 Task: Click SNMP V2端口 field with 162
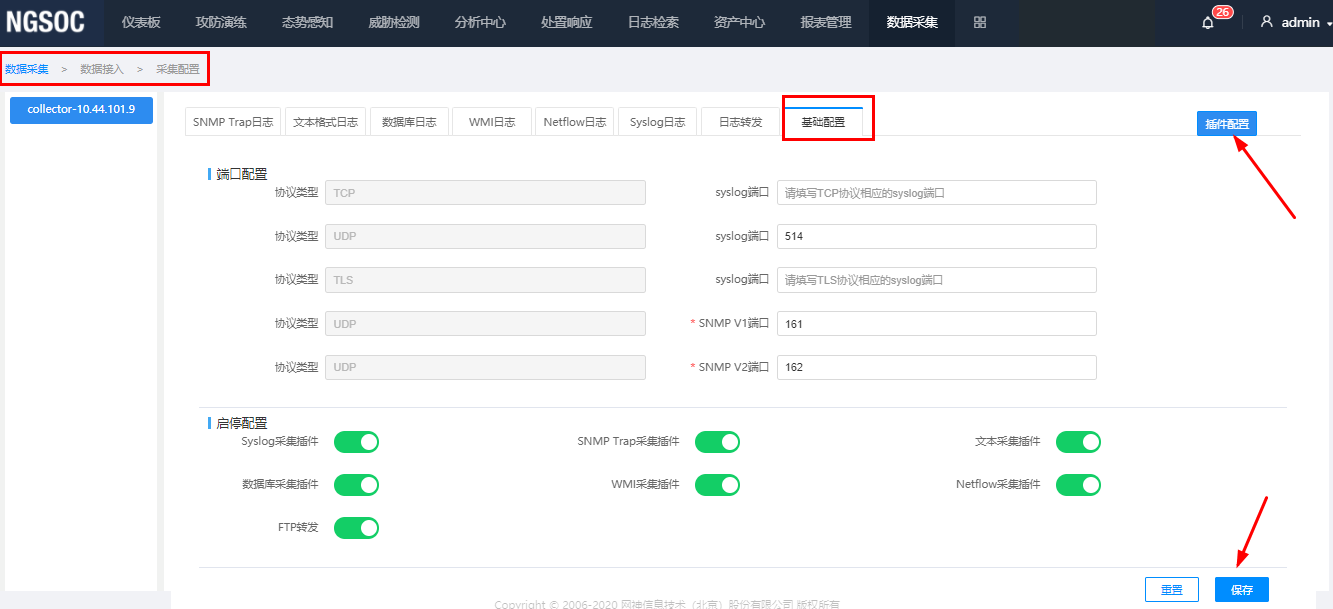[x=937, y=367]
